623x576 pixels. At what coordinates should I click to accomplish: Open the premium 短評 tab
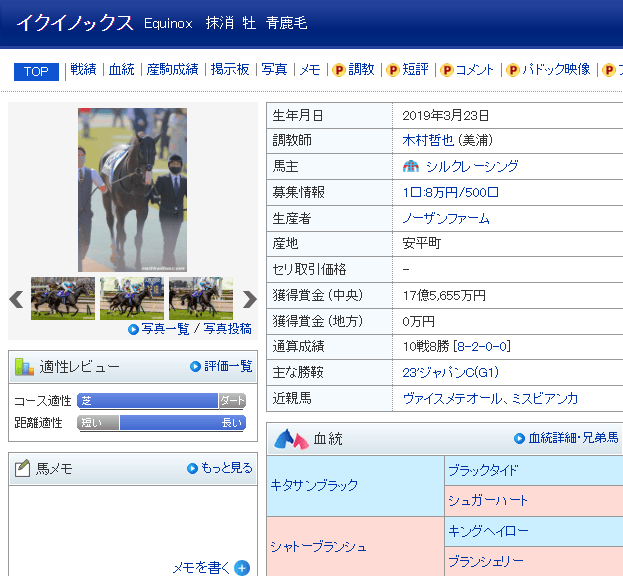[x=415, y=70]
